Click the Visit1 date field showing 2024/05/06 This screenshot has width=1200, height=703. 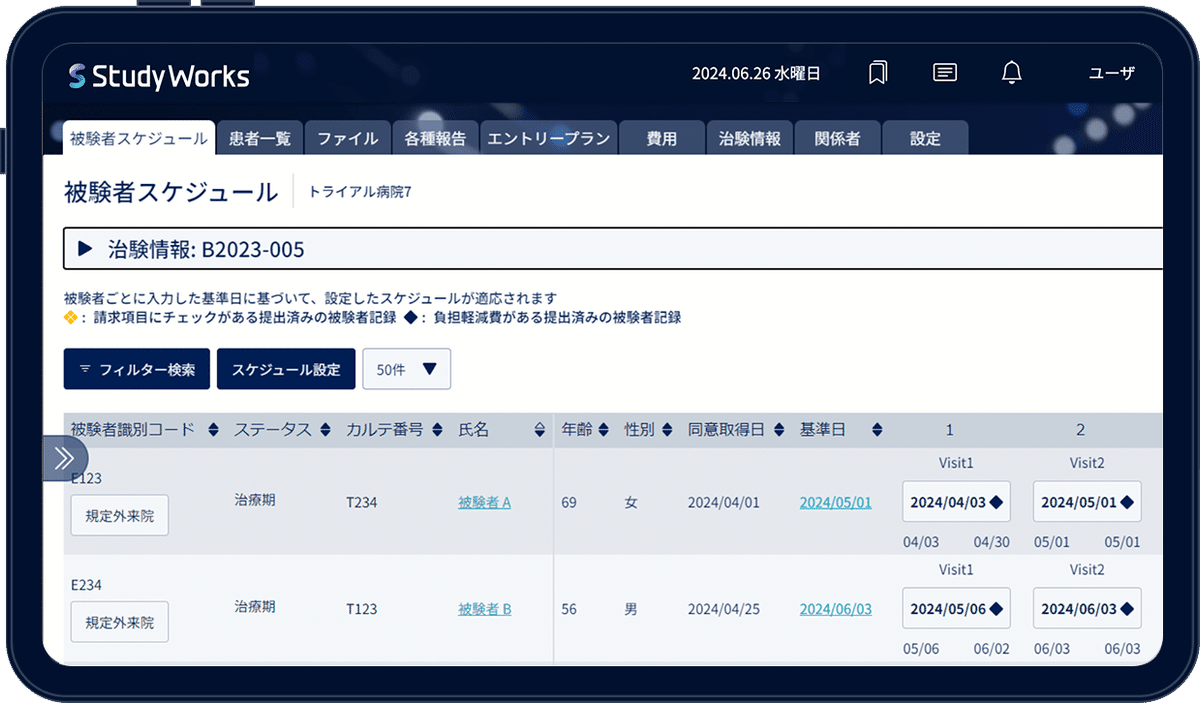pyautogui.click(x=956, y=608)
